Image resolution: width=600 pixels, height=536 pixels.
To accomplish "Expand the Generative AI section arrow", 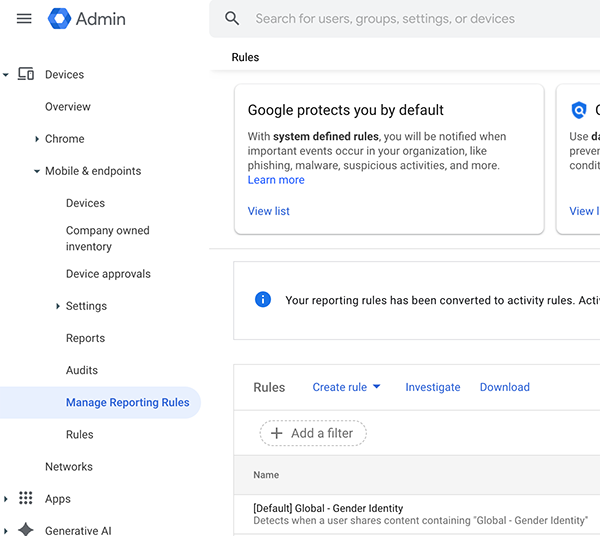I will [5, 531].
